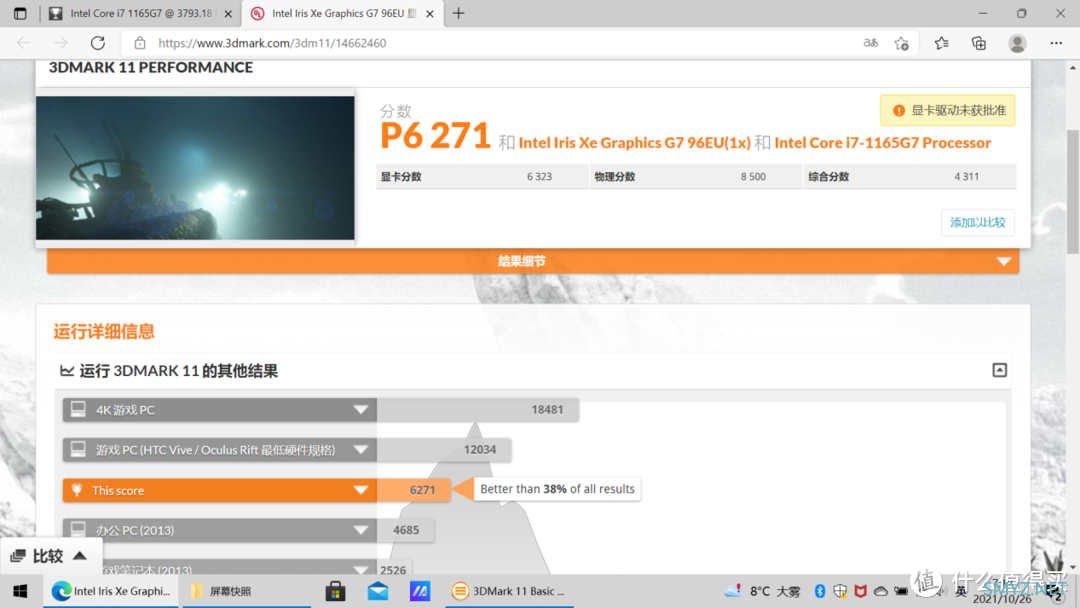Expand the 办公 PC (2013) dropdown
The height and width of the screenshot is (608, 1080).
[x=360, y=530]
